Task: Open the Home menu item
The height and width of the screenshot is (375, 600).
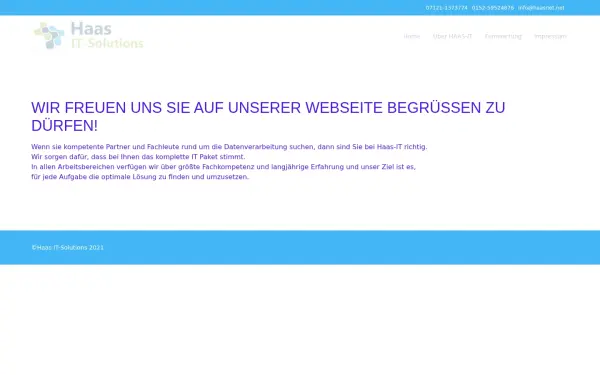Action: coord(412,36)
